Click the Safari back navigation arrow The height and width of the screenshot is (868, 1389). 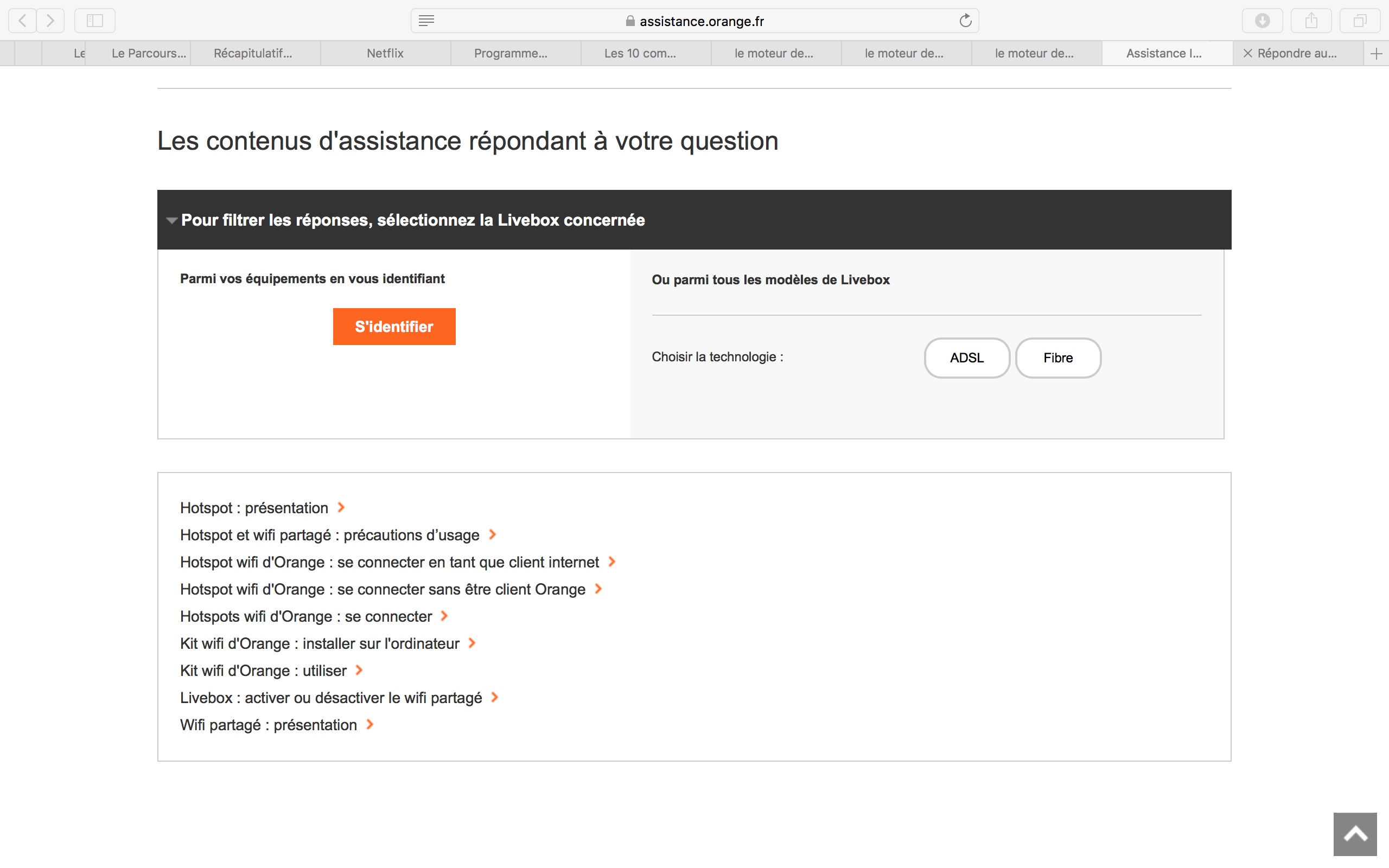pos(22,21)
